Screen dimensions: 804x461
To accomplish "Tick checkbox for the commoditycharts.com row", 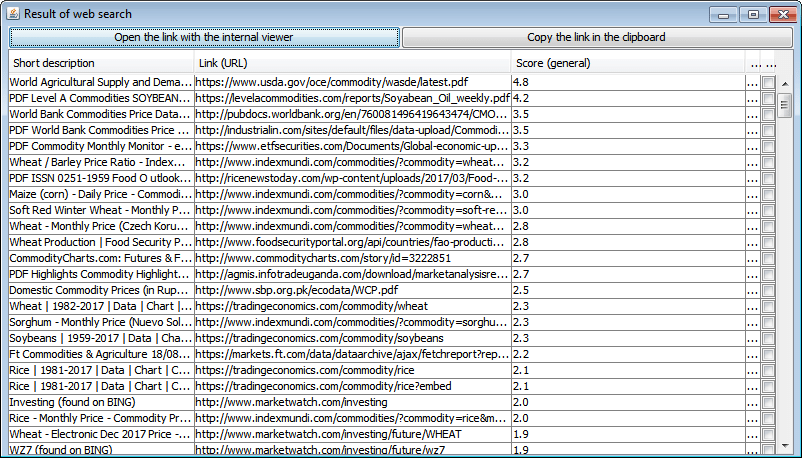I will [768, 258].
